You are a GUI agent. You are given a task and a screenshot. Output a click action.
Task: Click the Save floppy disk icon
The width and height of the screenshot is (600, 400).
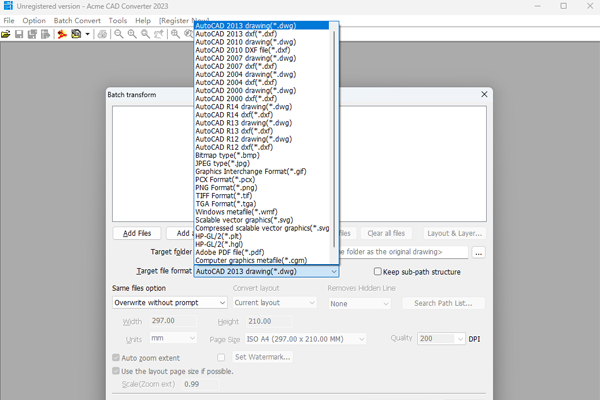[x=19, y=34]
